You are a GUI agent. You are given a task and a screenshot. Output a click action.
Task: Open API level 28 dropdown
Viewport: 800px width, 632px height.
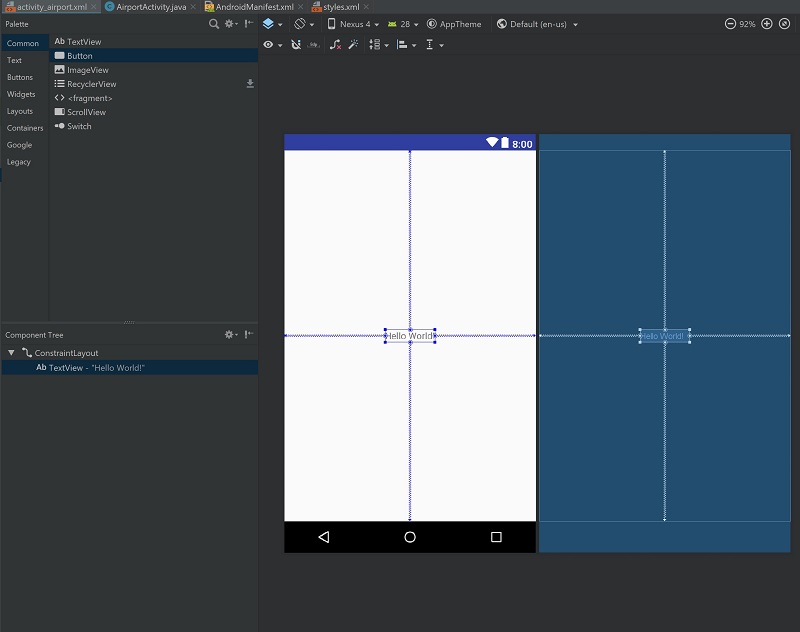(x=403, y=24)
